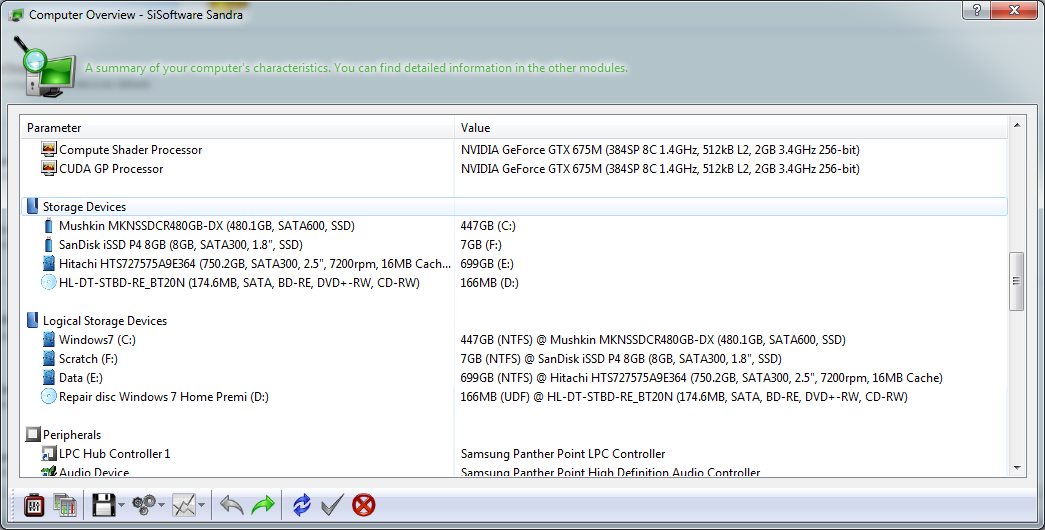Click the Repair disc (D:) disc icon
Image resolution: width=1045 pixels, height=530 pixels.
click(x=48, y=397)
